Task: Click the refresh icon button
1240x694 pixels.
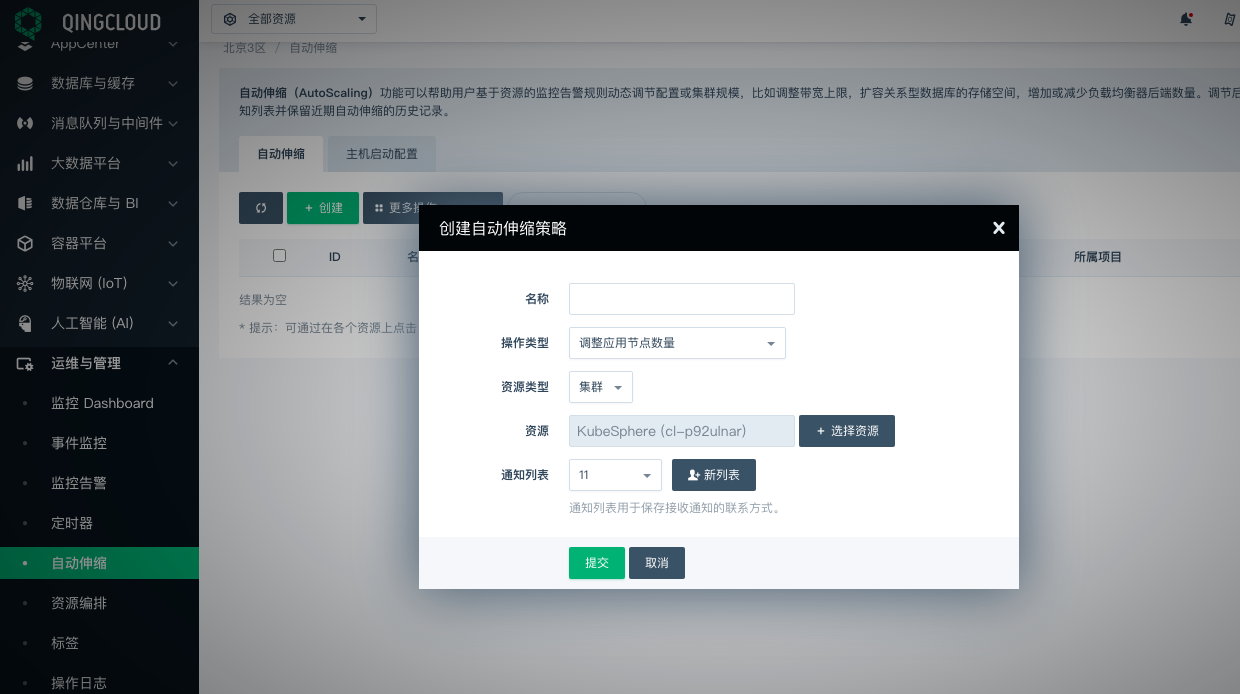Action: tap(261, 208)
